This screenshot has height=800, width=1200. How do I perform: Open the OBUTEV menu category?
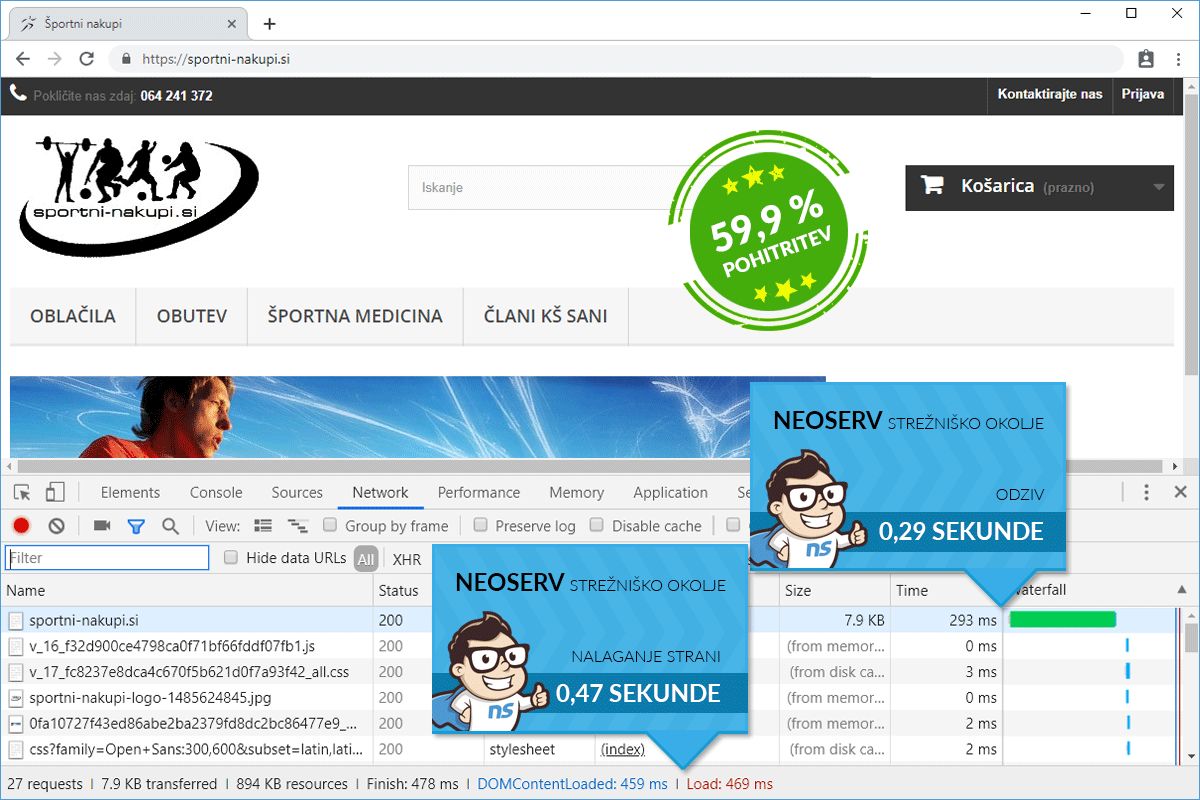click(192, 316)
